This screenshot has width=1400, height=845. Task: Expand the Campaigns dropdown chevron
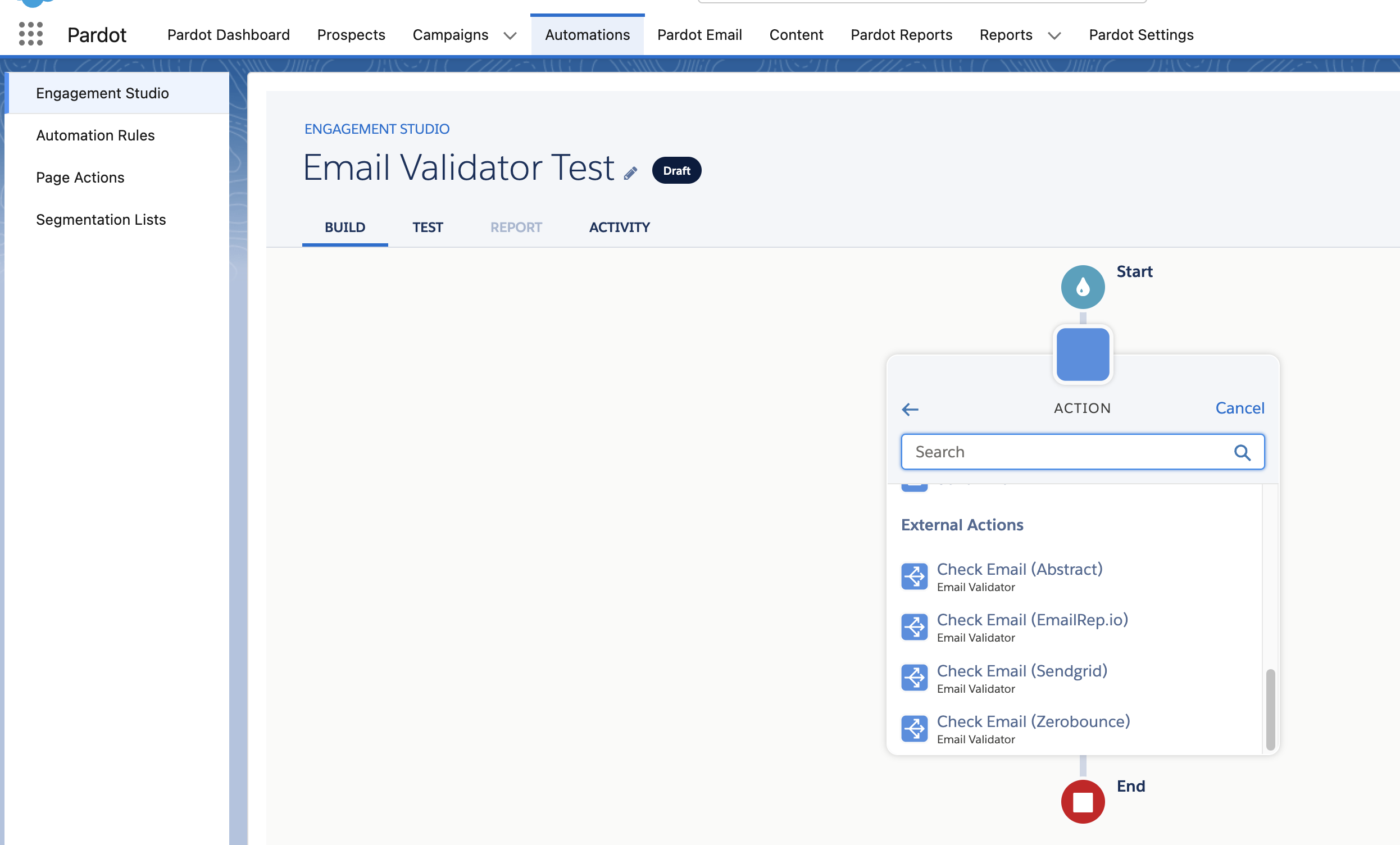click(x=510, y=36)
